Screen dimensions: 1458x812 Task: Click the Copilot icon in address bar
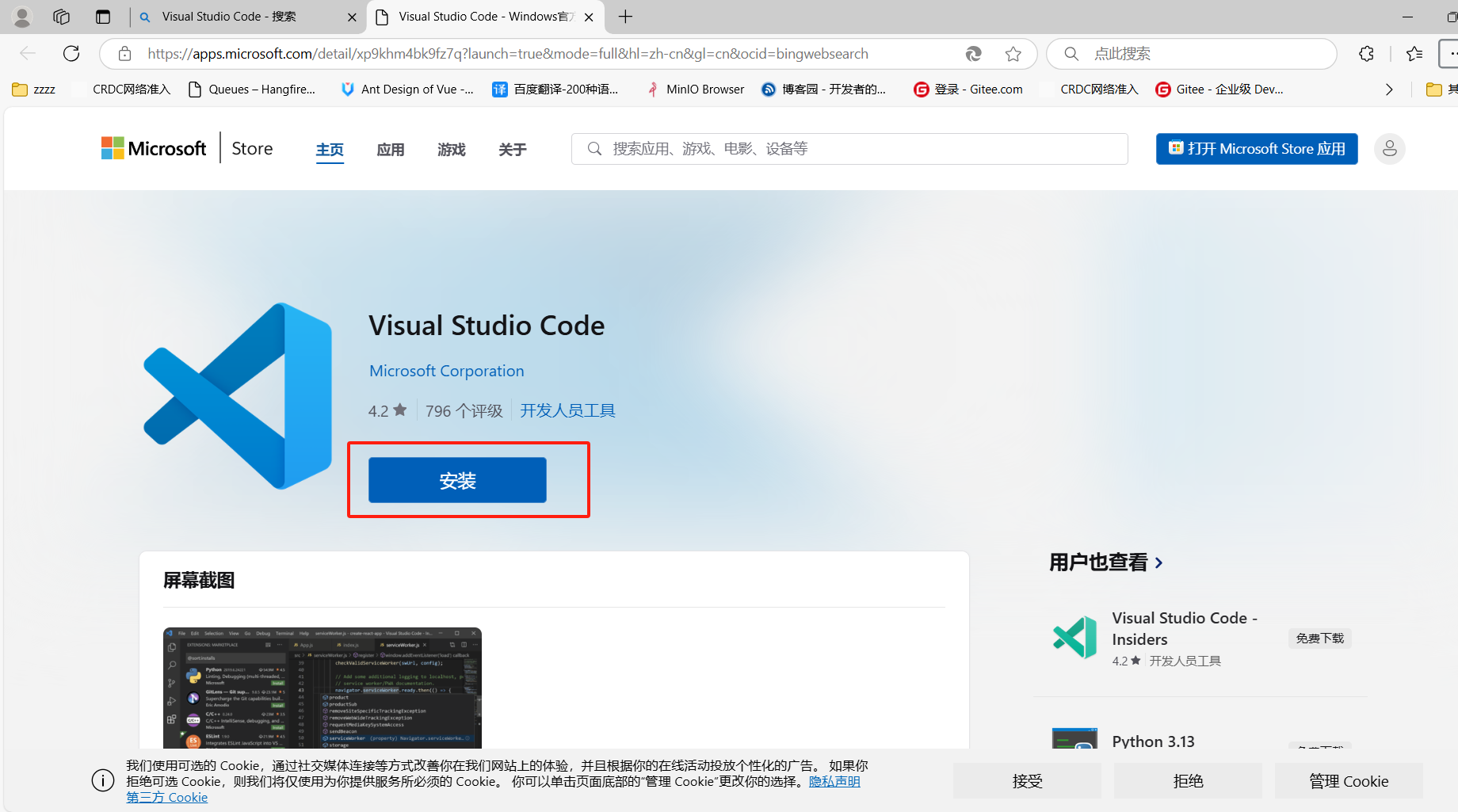coord(973,53)
